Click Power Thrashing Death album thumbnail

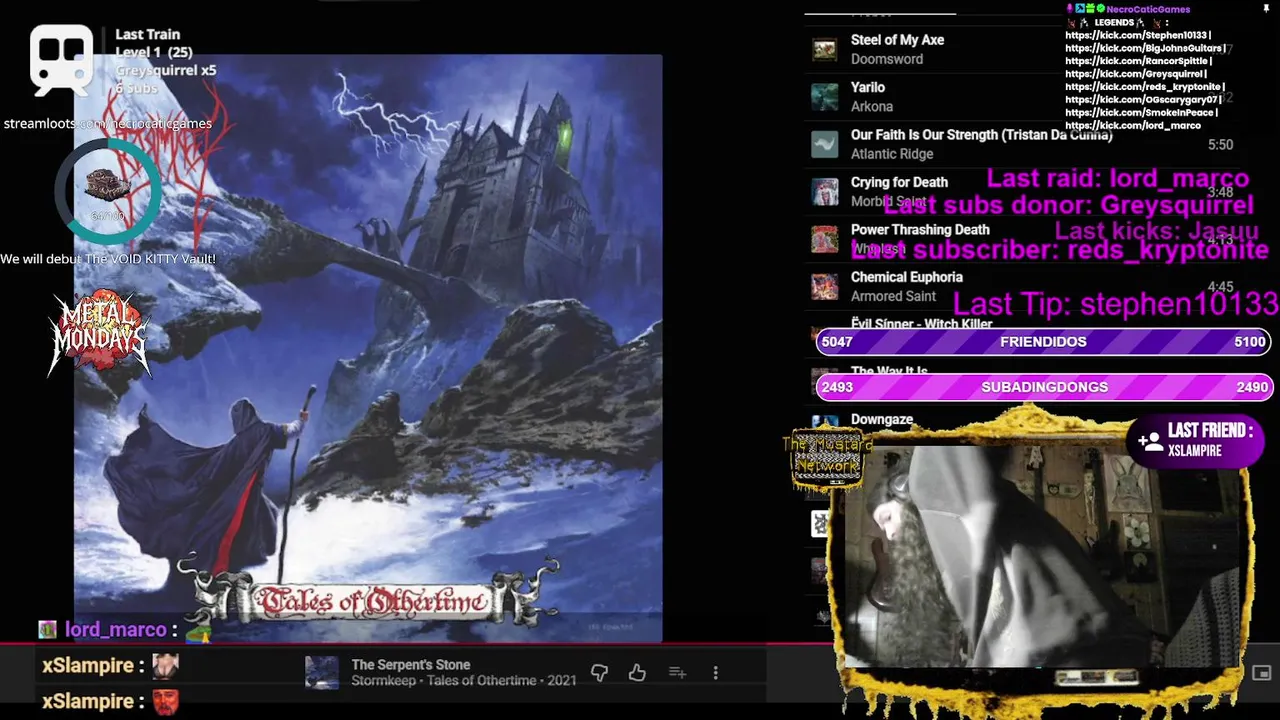click(x=825, y=239)
